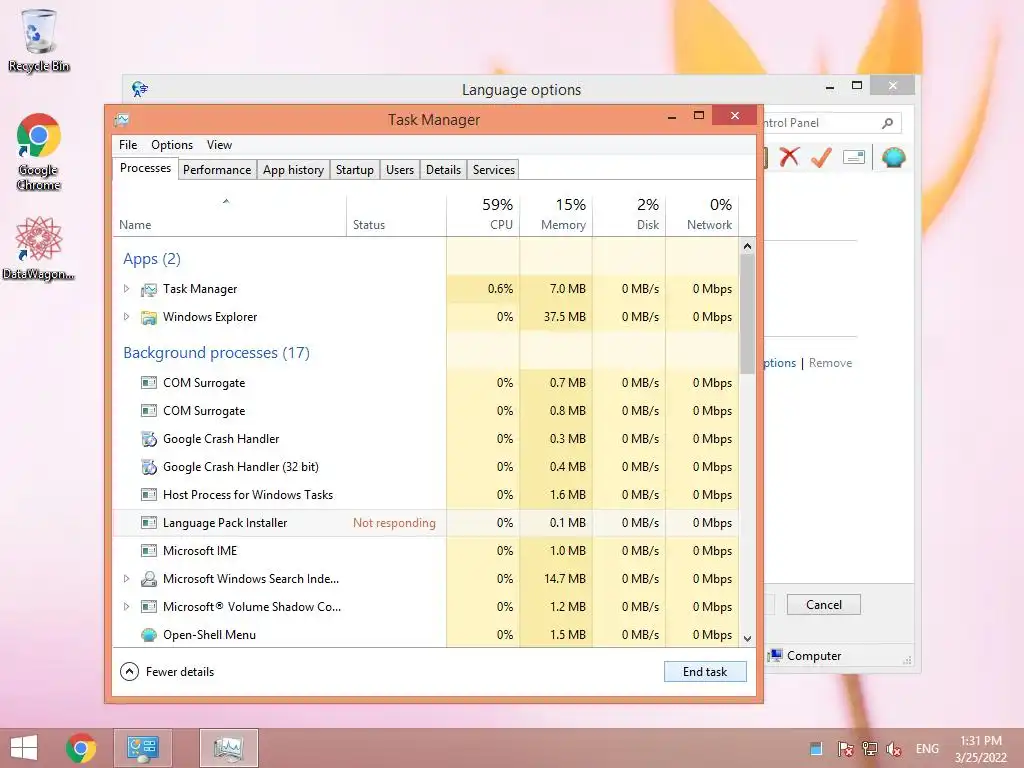Select the Task Manager process icon
Screen dimensions: 1024x768
pyautogui.click(x=149, y=289)
